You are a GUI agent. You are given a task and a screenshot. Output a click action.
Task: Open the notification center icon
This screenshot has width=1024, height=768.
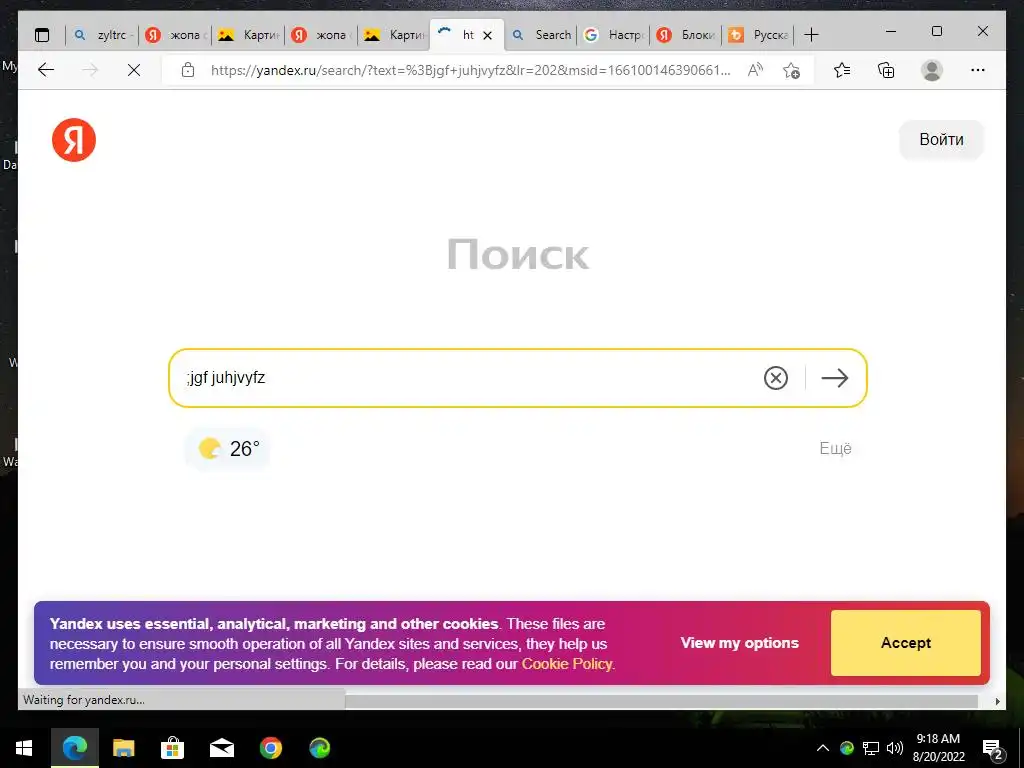tap(992, 749)
